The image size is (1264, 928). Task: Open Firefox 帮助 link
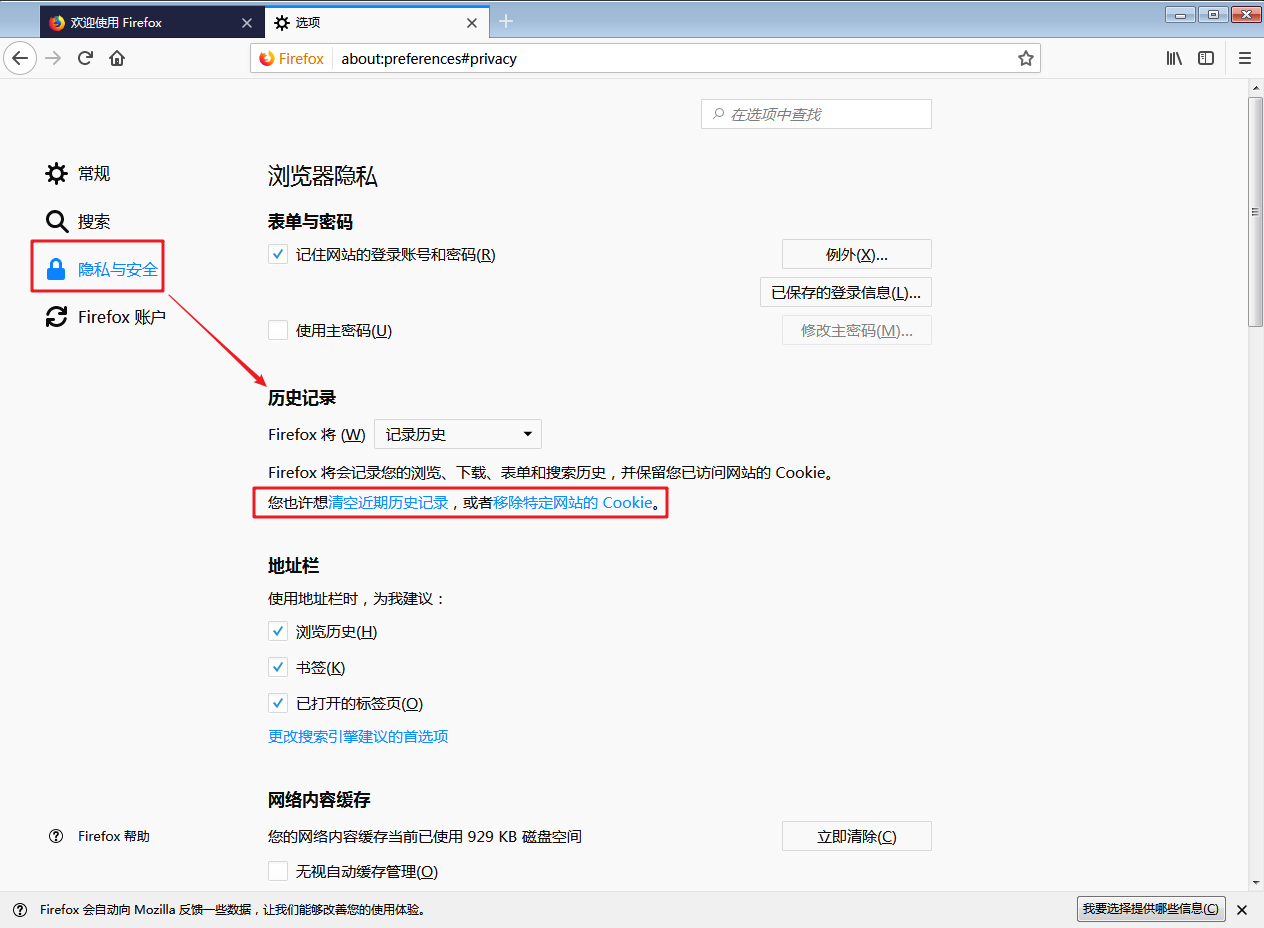113,836
